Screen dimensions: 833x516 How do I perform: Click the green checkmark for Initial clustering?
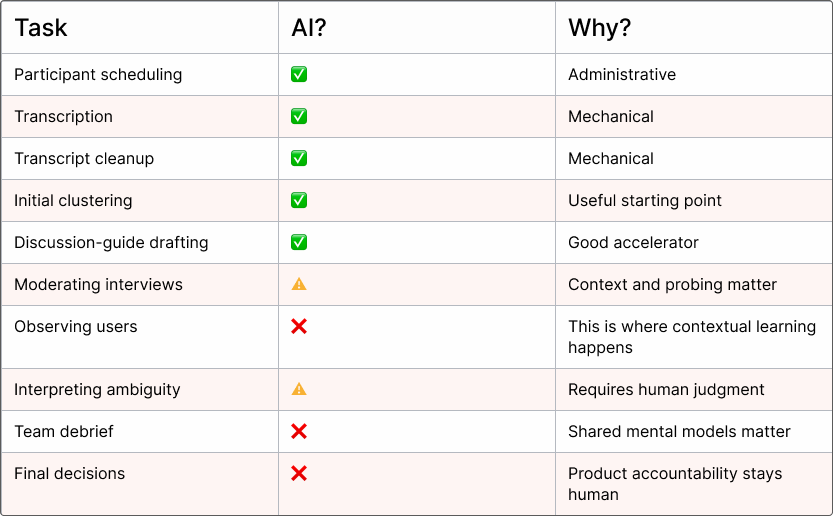[x=299, y=200]
